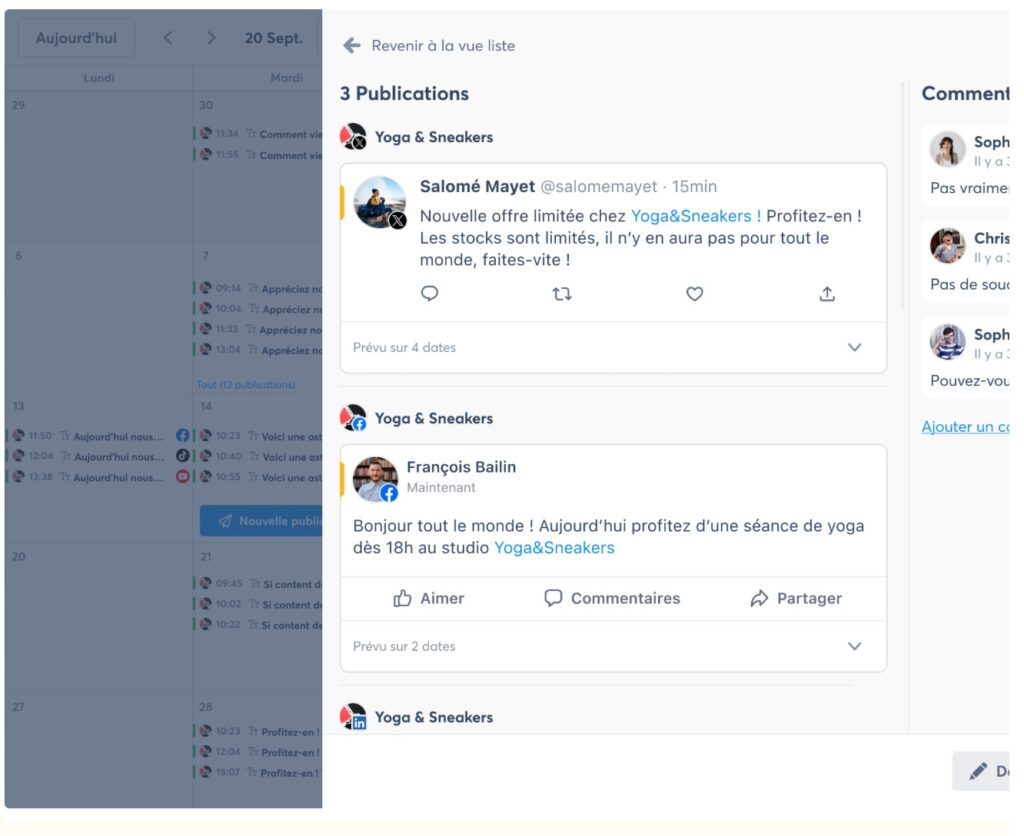Click the Facebook icon on 11:50 calendar entry
Viewport: 1024px width, 836px height.
(183, 435)
